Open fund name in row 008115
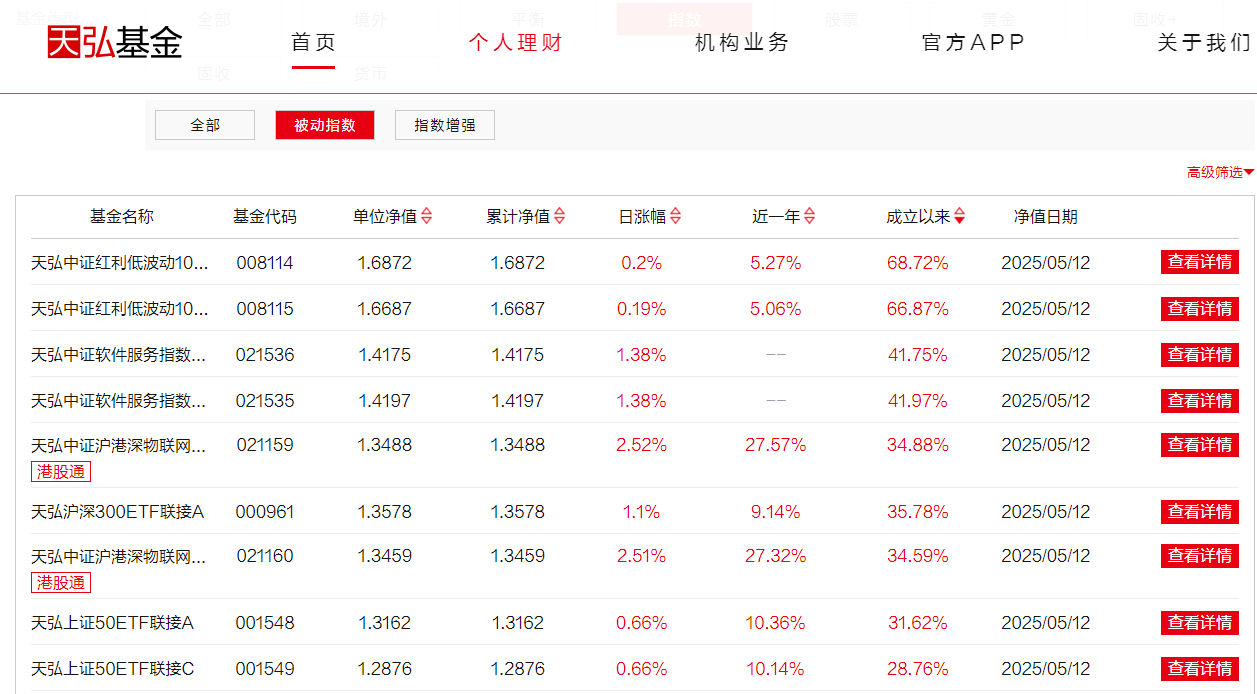The width and height of the screenshot is (1257, 694). tap(120, 309)
